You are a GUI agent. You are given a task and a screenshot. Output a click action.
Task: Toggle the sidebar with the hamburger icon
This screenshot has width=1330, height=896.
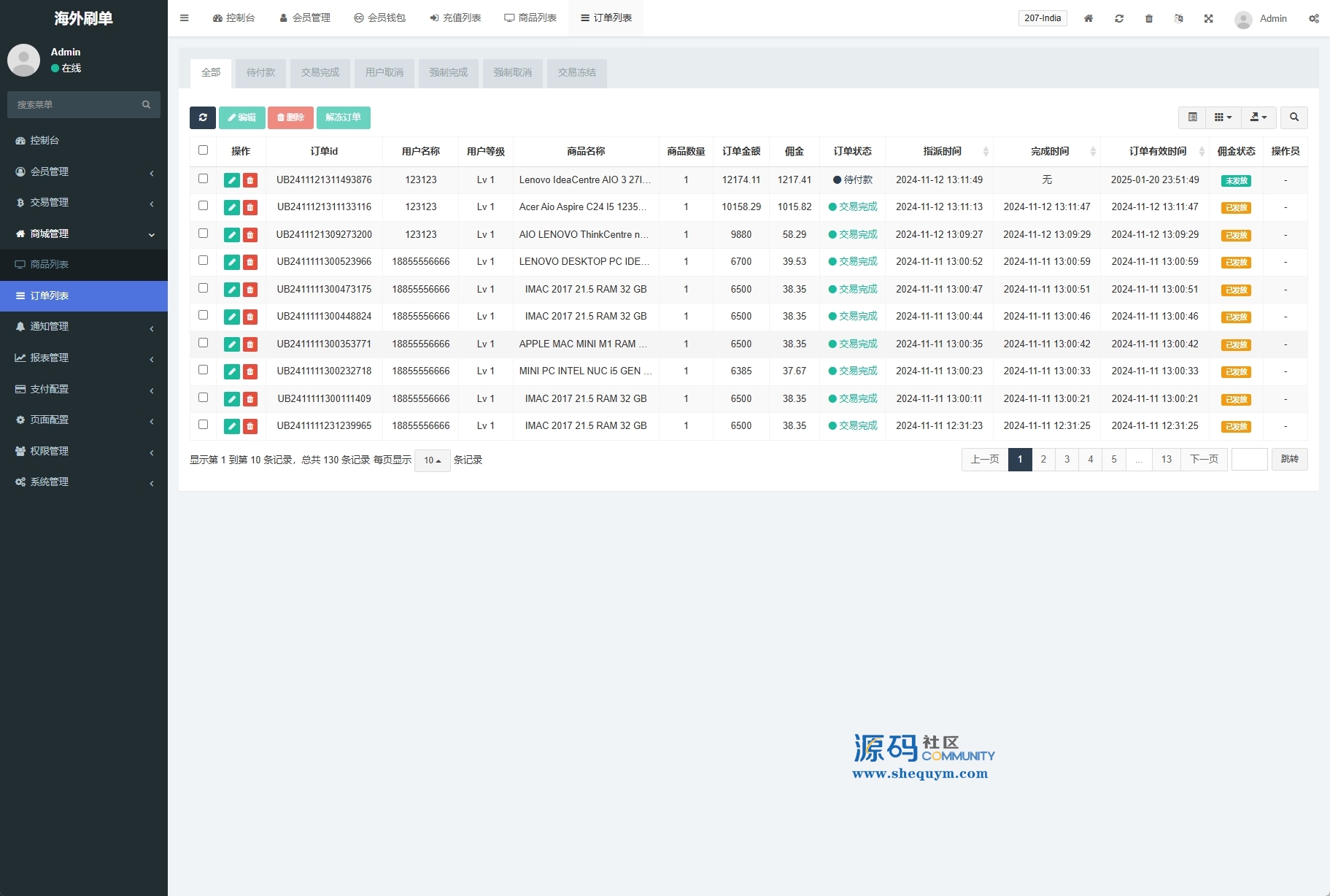point(185,18)
